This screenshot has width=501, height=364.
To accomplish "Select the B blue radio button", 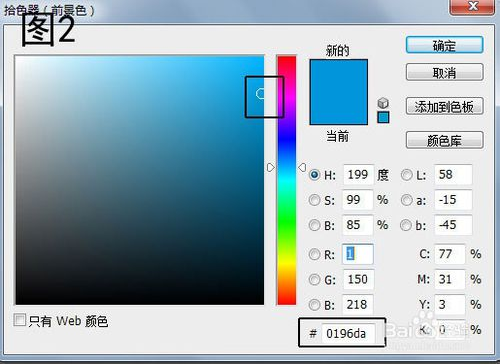I will 314,305.
